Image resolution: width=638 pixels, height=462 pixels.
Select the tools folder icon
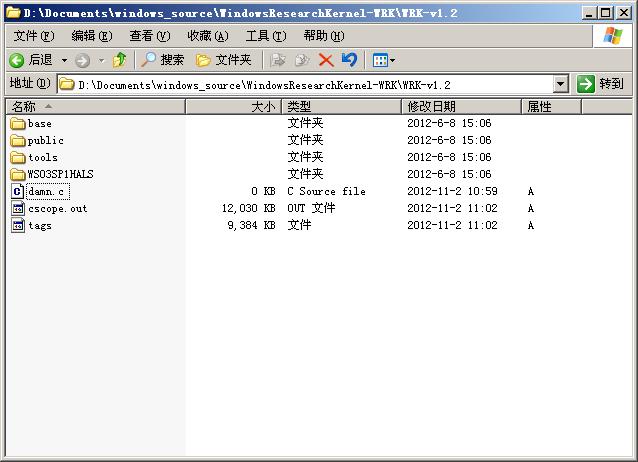tap(17, 158)
